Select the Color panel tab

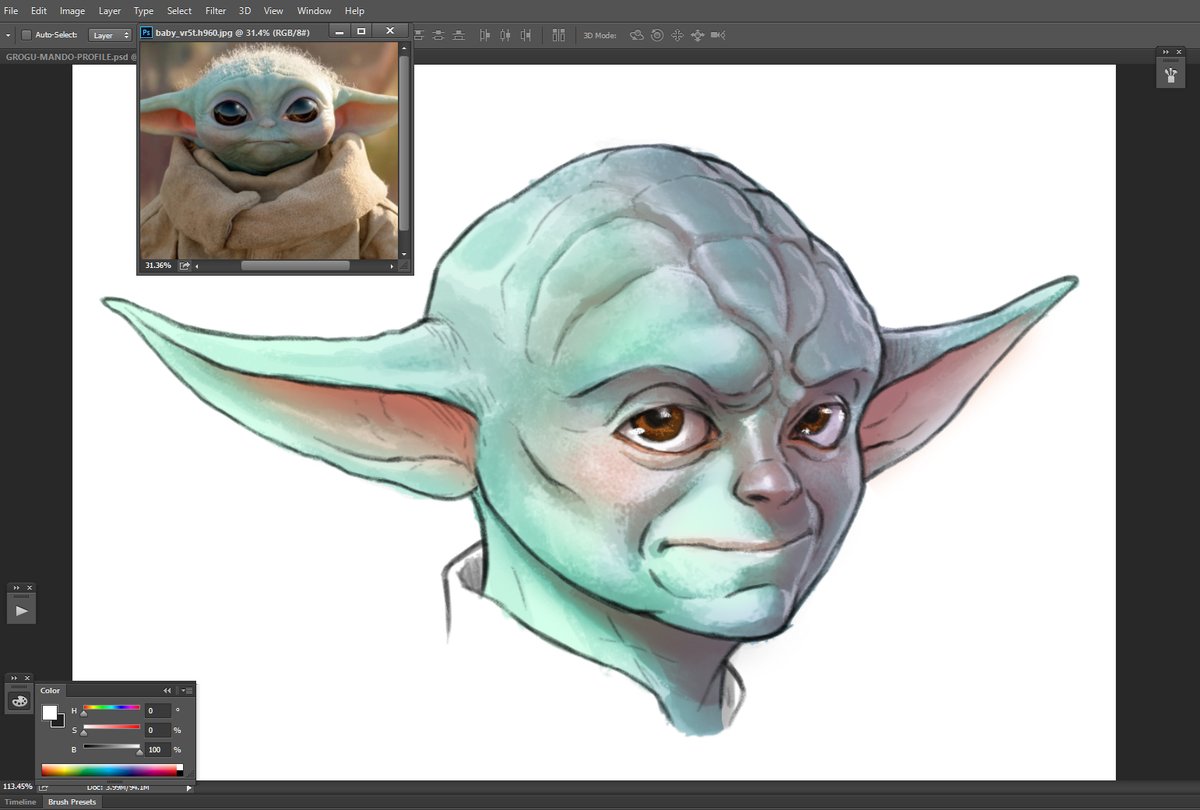pyautogui.click(x=50, y=690)
